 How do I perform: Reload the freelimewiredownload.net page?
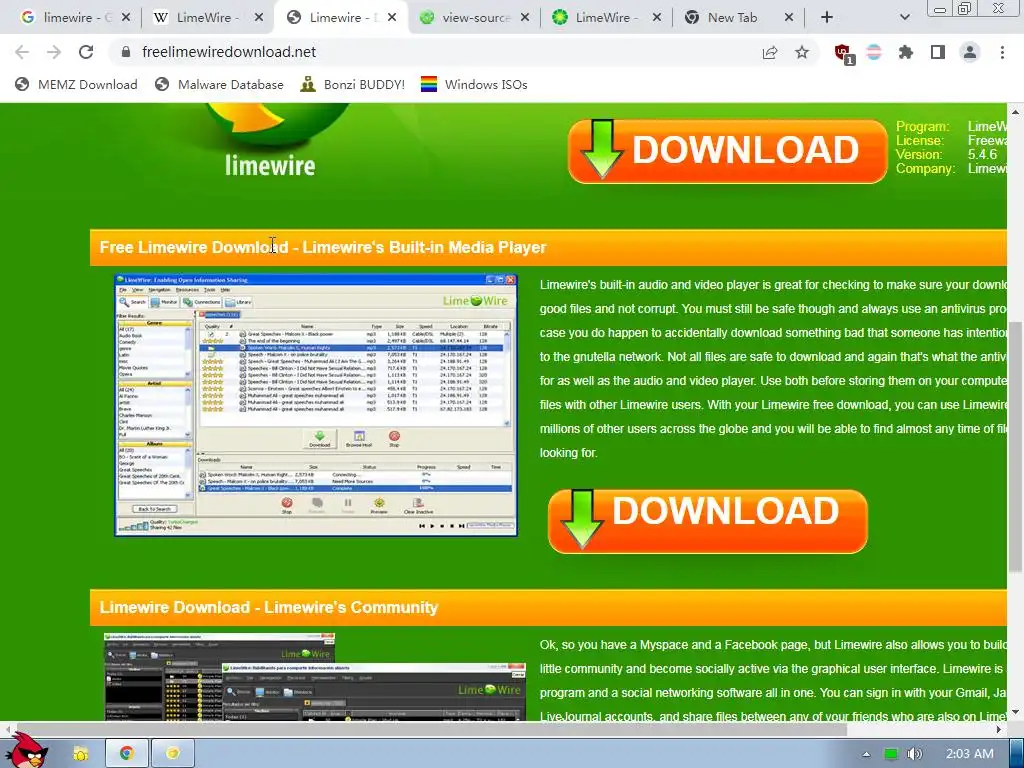[86, 52]
